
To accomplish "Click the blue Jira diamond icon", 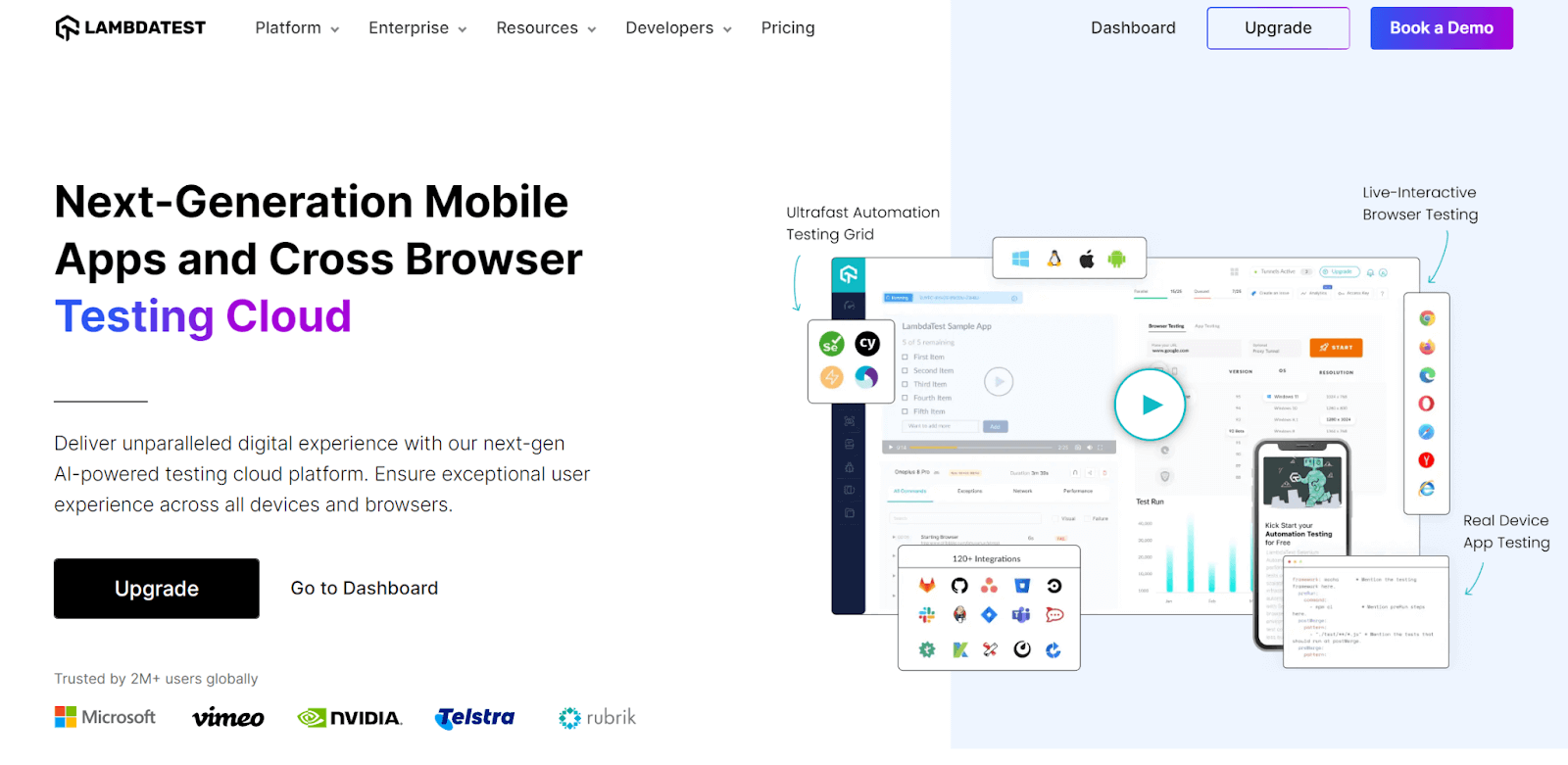I will click(x=990, y=615).
